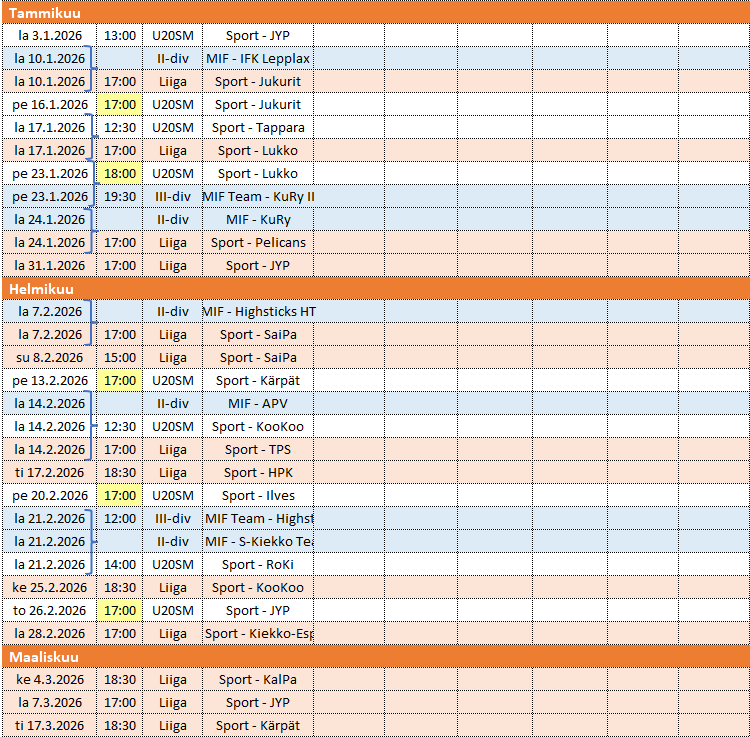Screen dimensions: 750x737
Task: Click the Sport - Tappara match cell
Action: point(258,127)
